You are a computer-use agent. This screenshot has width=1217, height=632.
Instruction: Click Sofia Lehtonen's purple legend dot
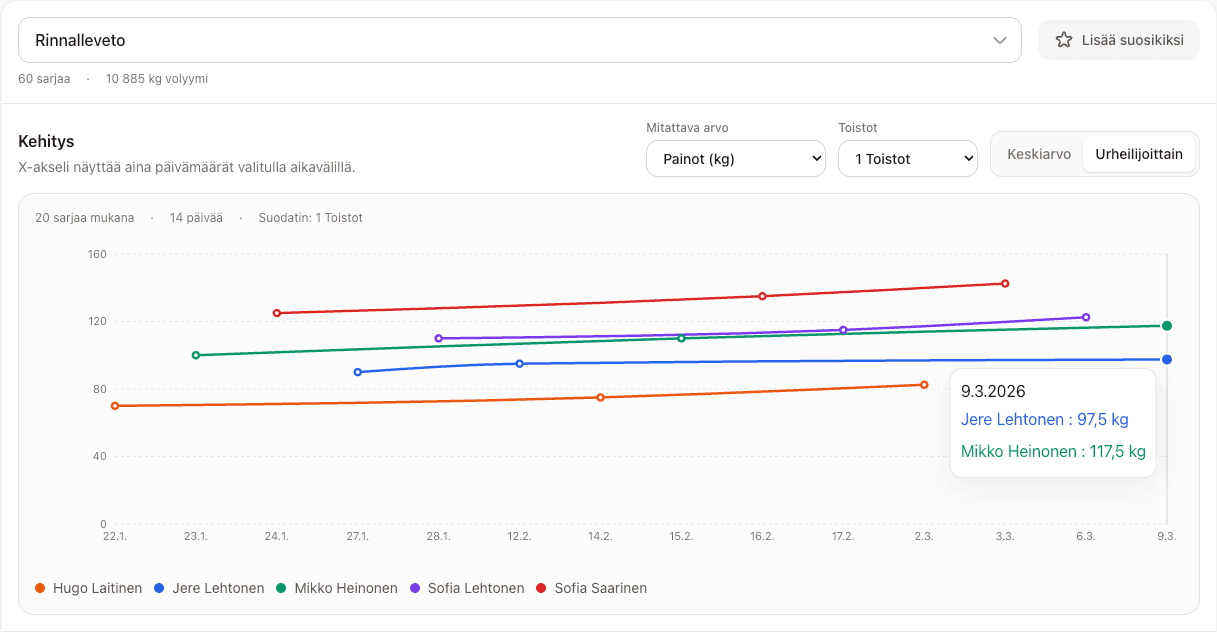click(415, 588)
